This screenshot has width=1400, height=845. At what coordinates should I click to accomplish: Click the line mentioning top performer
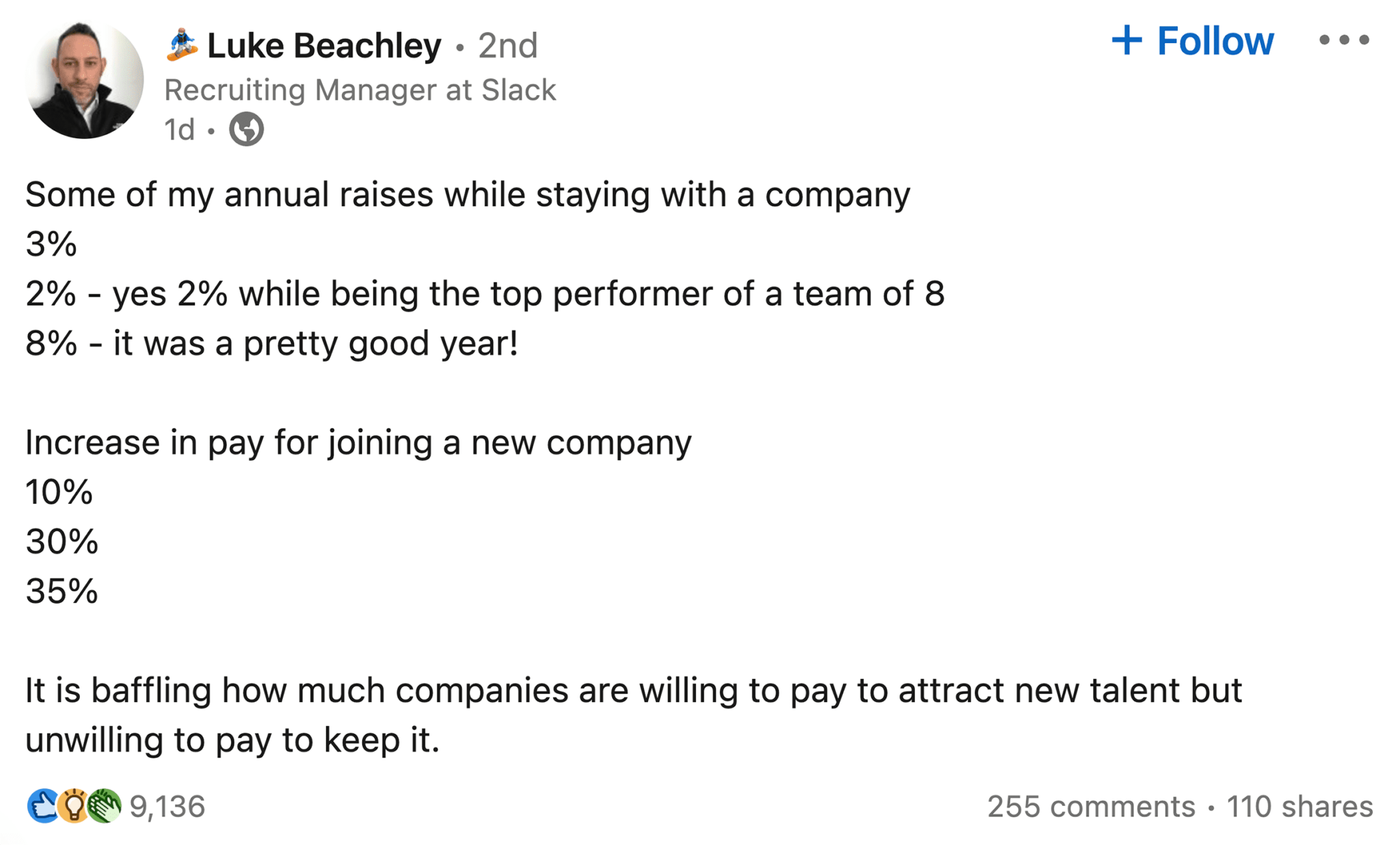485,294
